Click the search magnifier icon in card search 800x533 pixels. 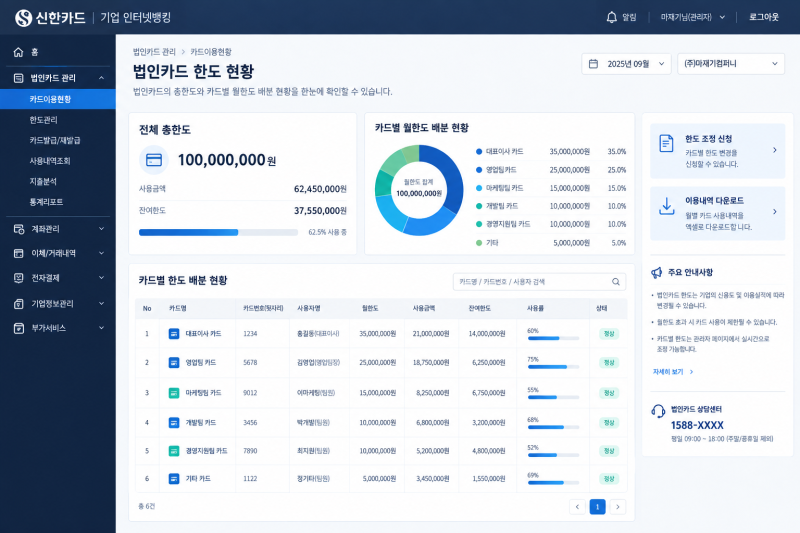616,282
